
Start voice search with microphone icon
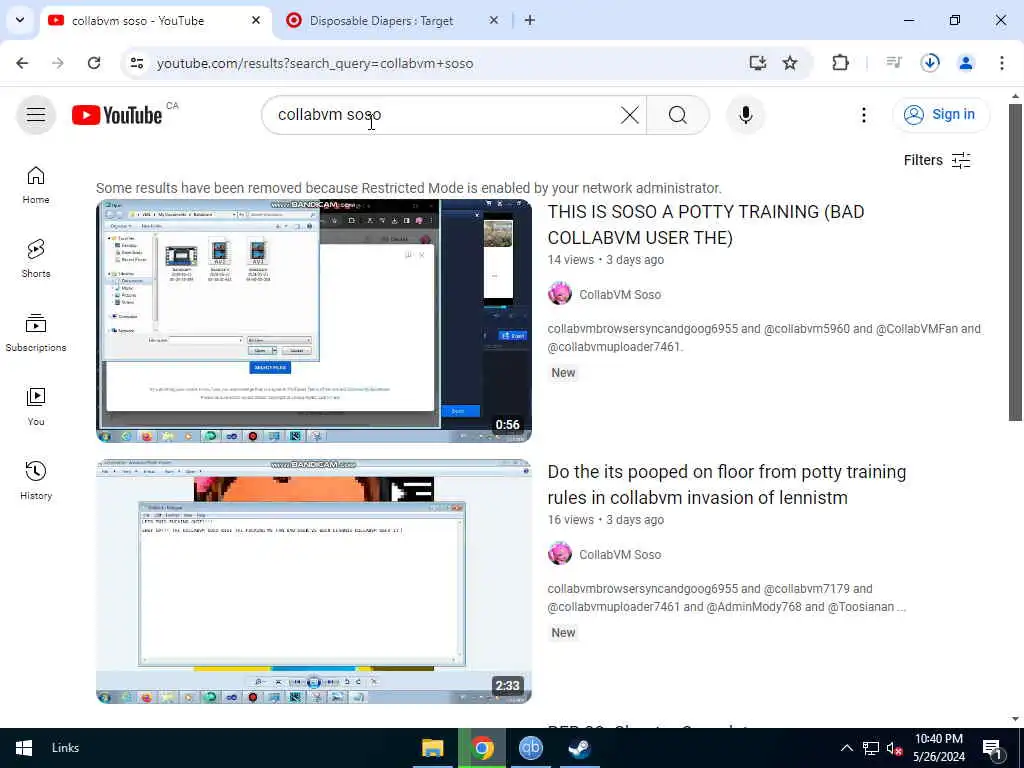pos(746,115)
